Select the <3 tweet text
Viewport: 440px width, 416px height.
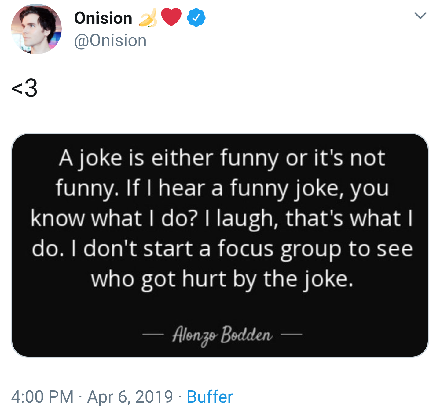[24, 88]
